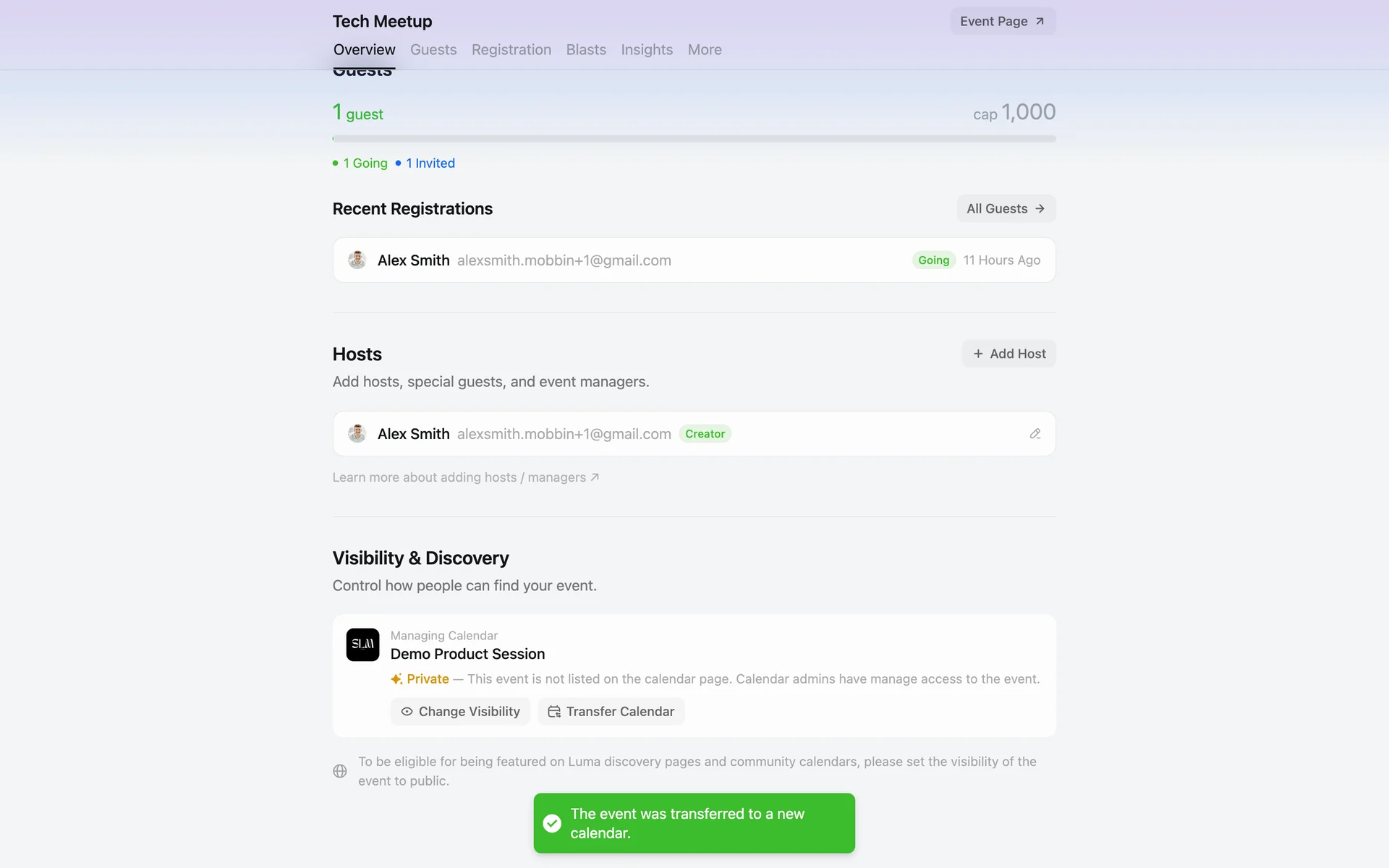Image resolution: width=1389 pixels, height=868 pixels.
Task: Click Alex Smith's avatar in Recent Registrations
Action: (357, 260)
